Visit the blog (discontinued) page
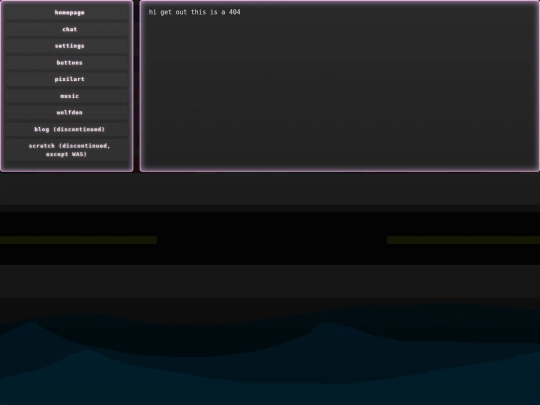This screenshot has width=540, height=405. click(x=67, y=129)
